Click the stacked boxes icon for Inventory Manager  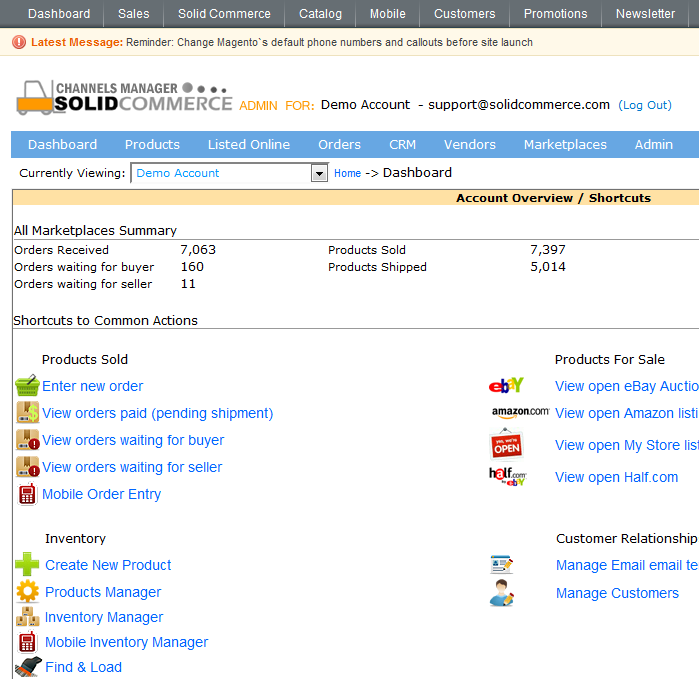point(28,617)
